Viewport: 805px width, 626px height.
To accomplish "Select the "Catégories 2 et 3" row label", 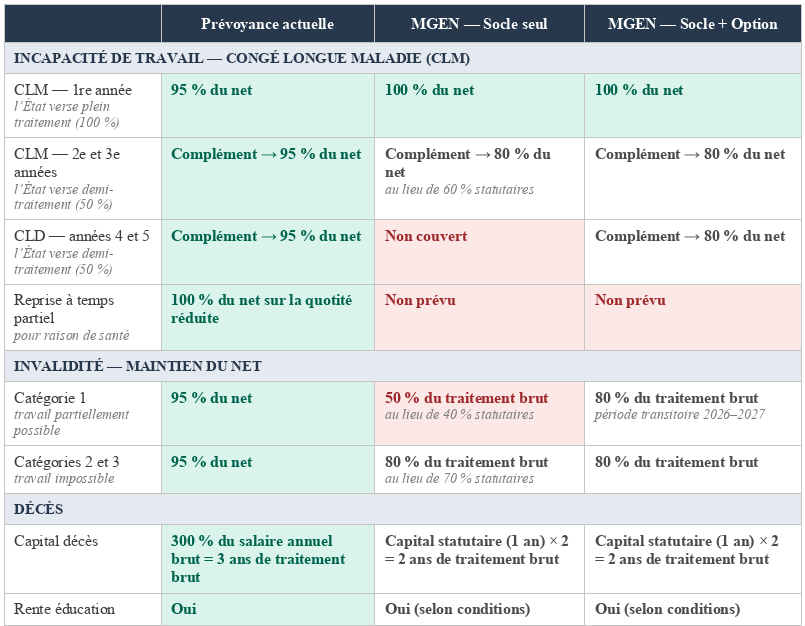I will (x=66, y=462).
